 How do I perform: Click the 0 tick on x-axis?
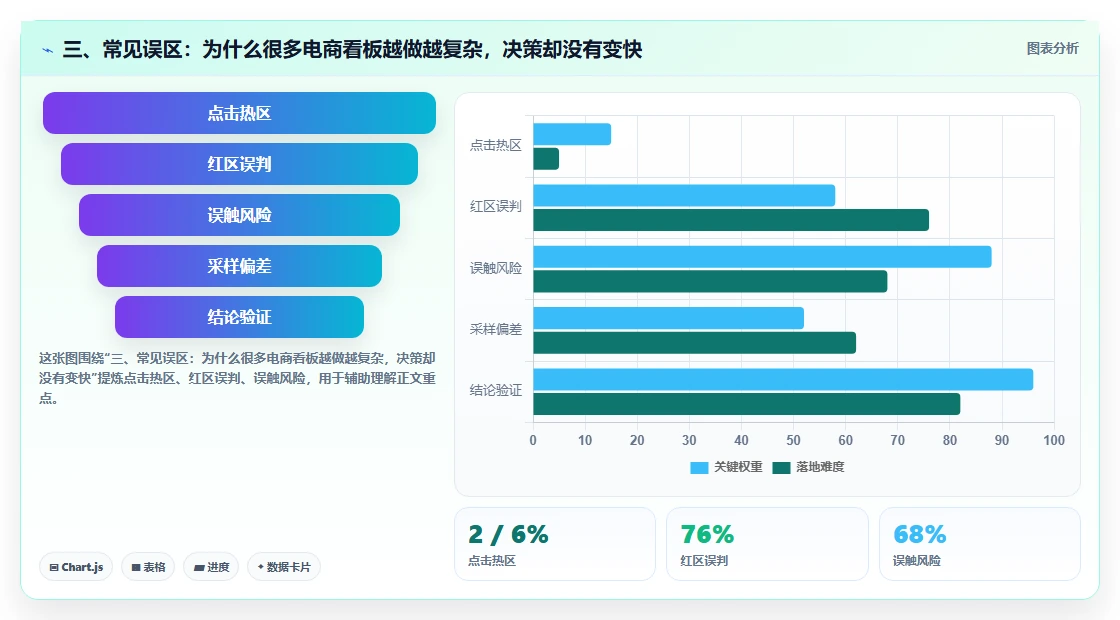533,441
